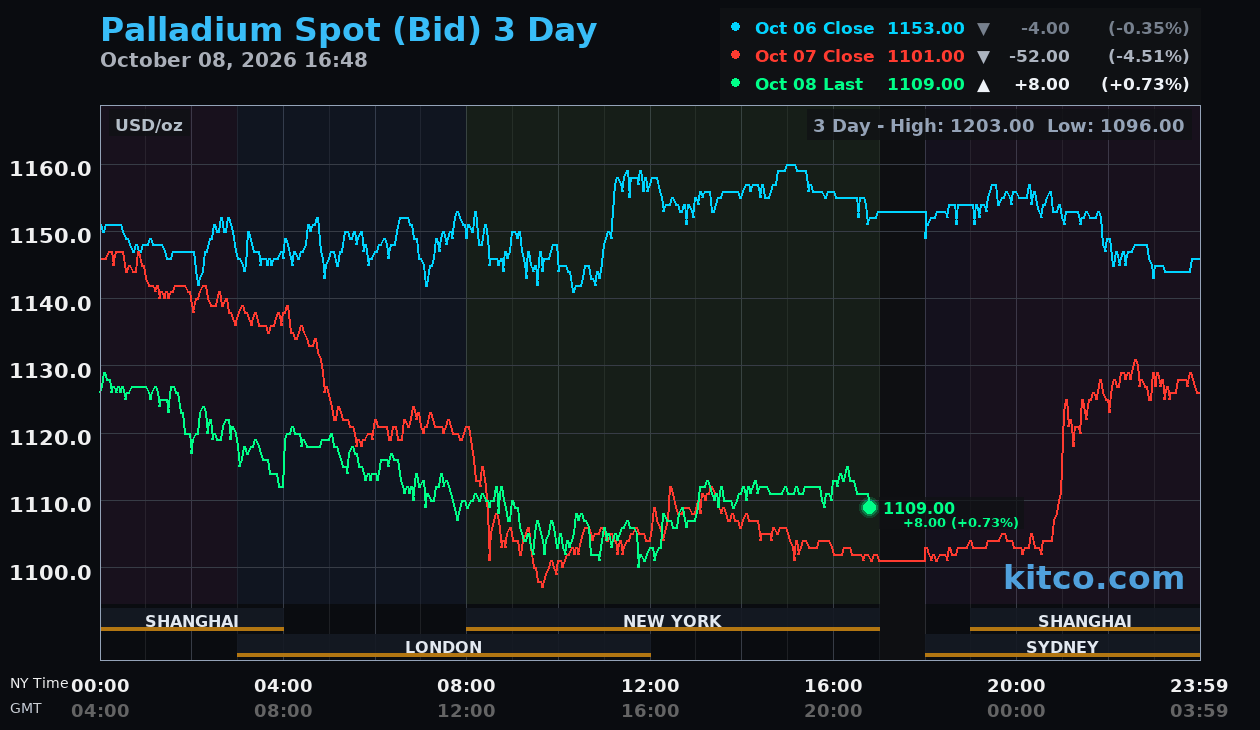The height and width of the screenshot is (730, 1260).
Task: Click the Low: 1096.00 text
Action: [1115, 126]
